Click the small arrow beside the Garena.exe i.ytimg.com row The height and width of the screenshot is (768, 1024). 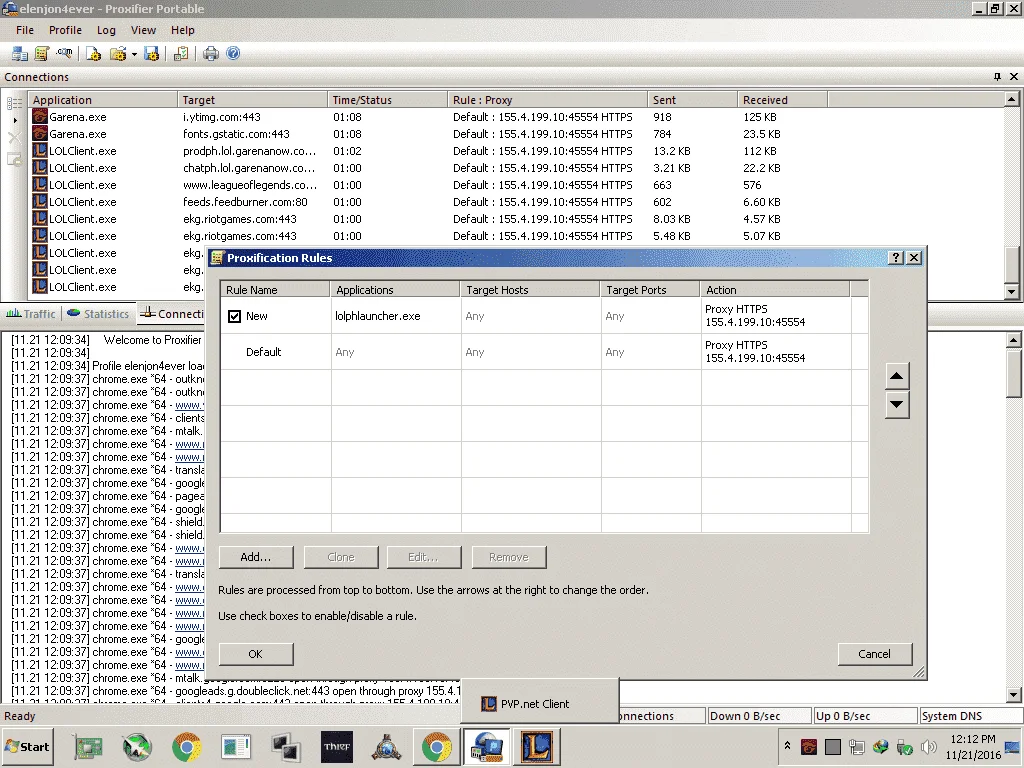[15, 120]
